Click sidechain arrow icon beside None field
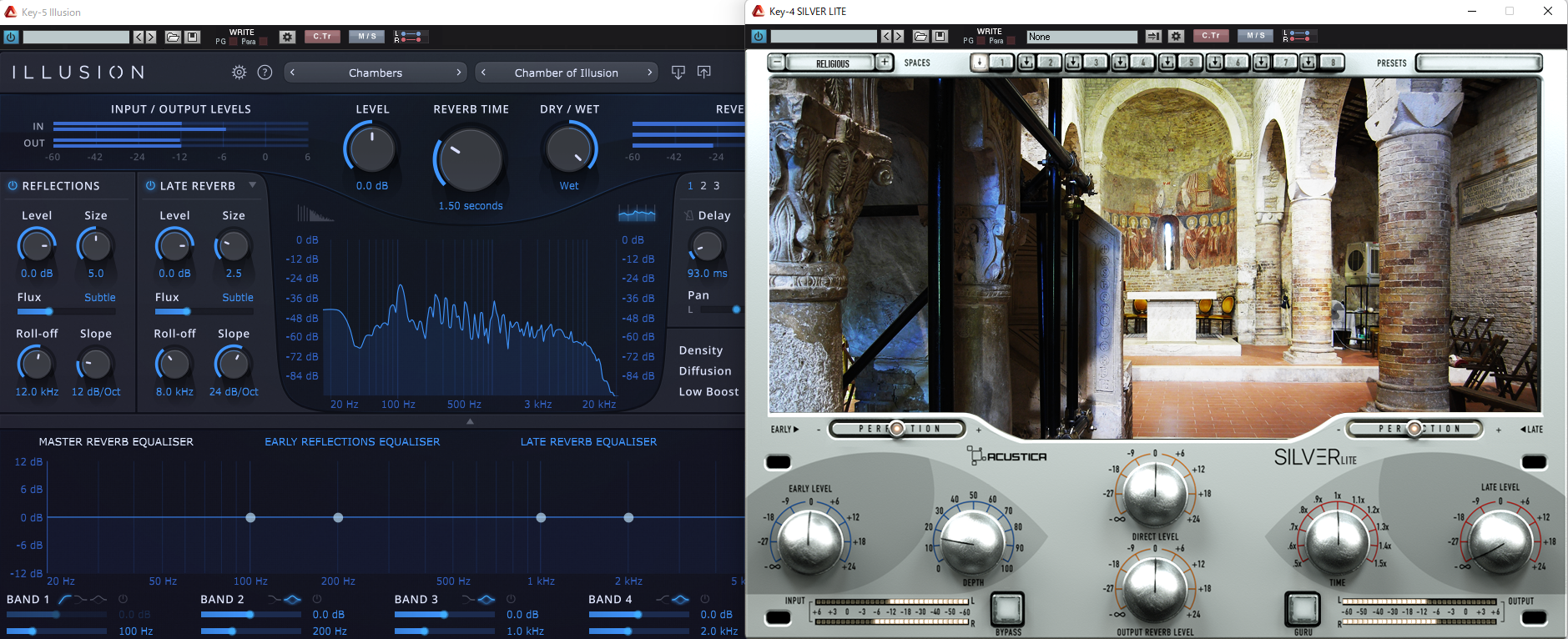This screenshot has height=639, width=1568. pos(1153,36)
